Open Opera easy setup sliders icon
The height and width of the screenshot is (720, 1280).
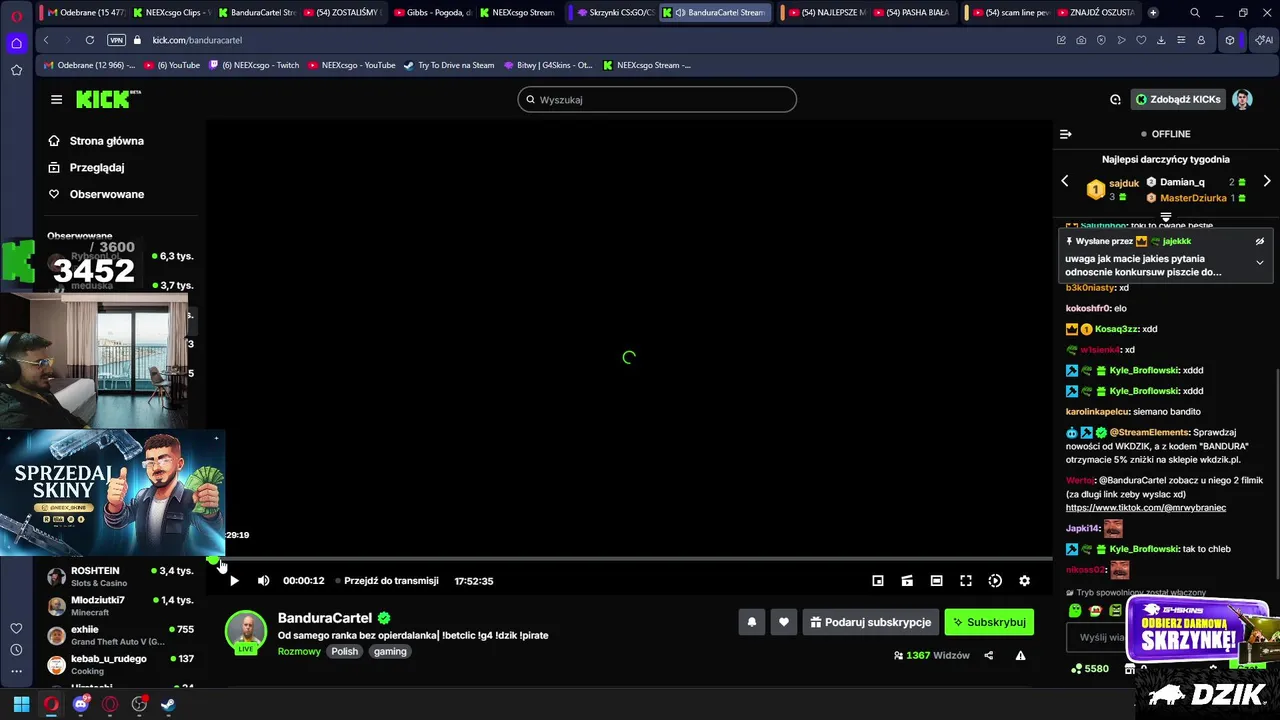(1181, 40)
